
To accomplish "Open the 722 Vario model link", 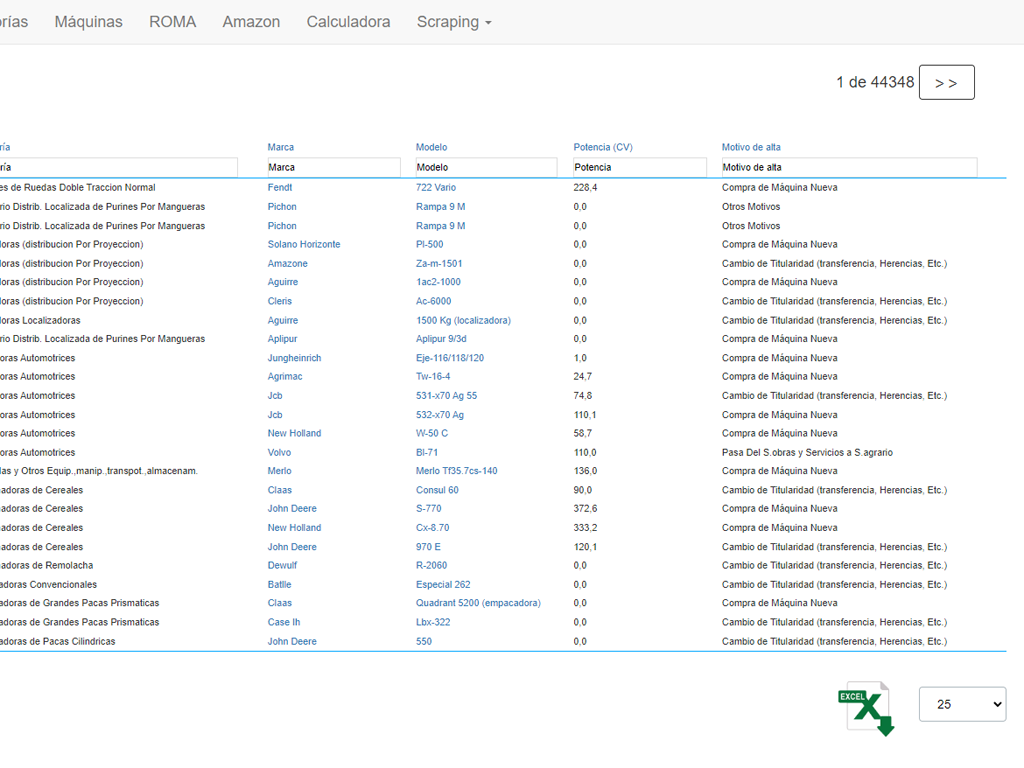I will 436,187.
